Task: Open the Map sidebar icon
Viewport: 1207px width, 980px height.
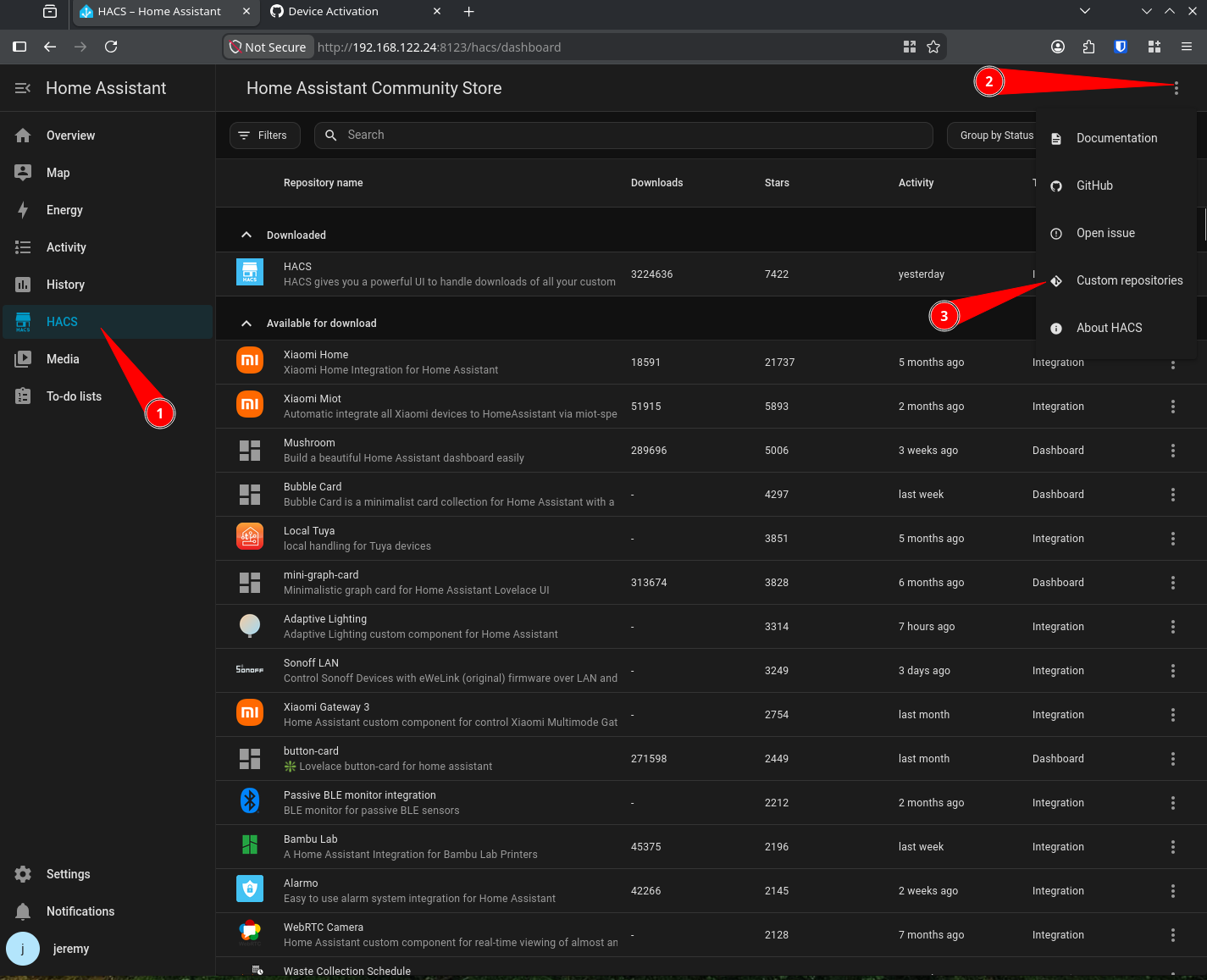Action: (23, 173)
